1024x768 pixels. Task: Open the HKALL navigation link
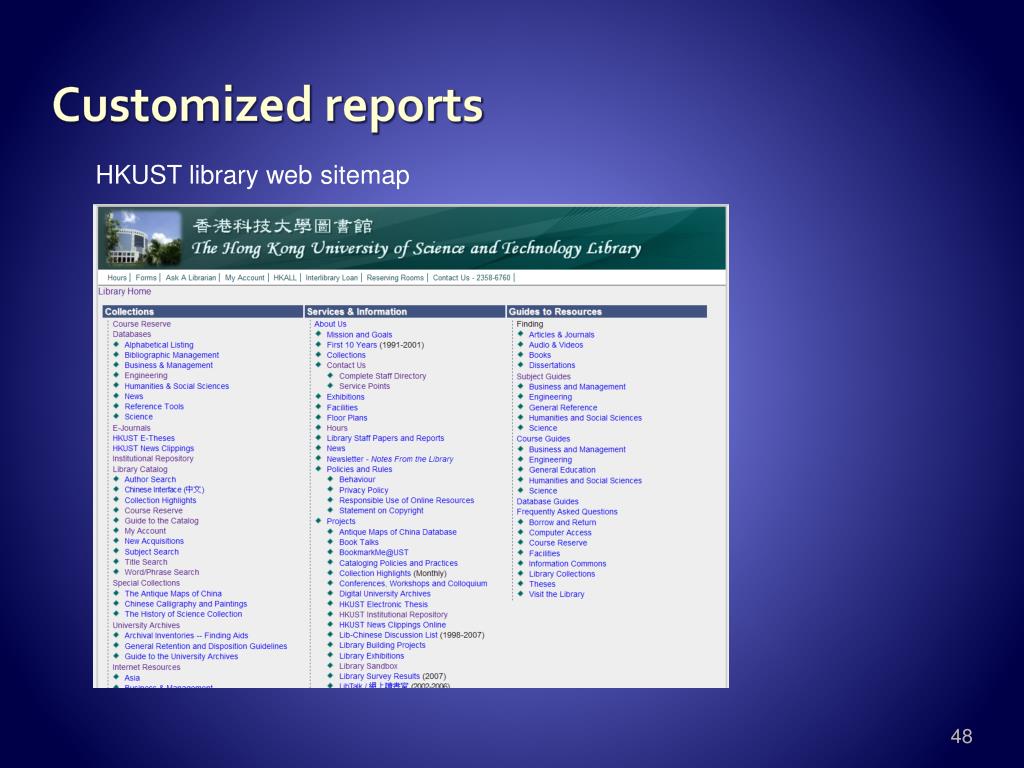(285, 278)
